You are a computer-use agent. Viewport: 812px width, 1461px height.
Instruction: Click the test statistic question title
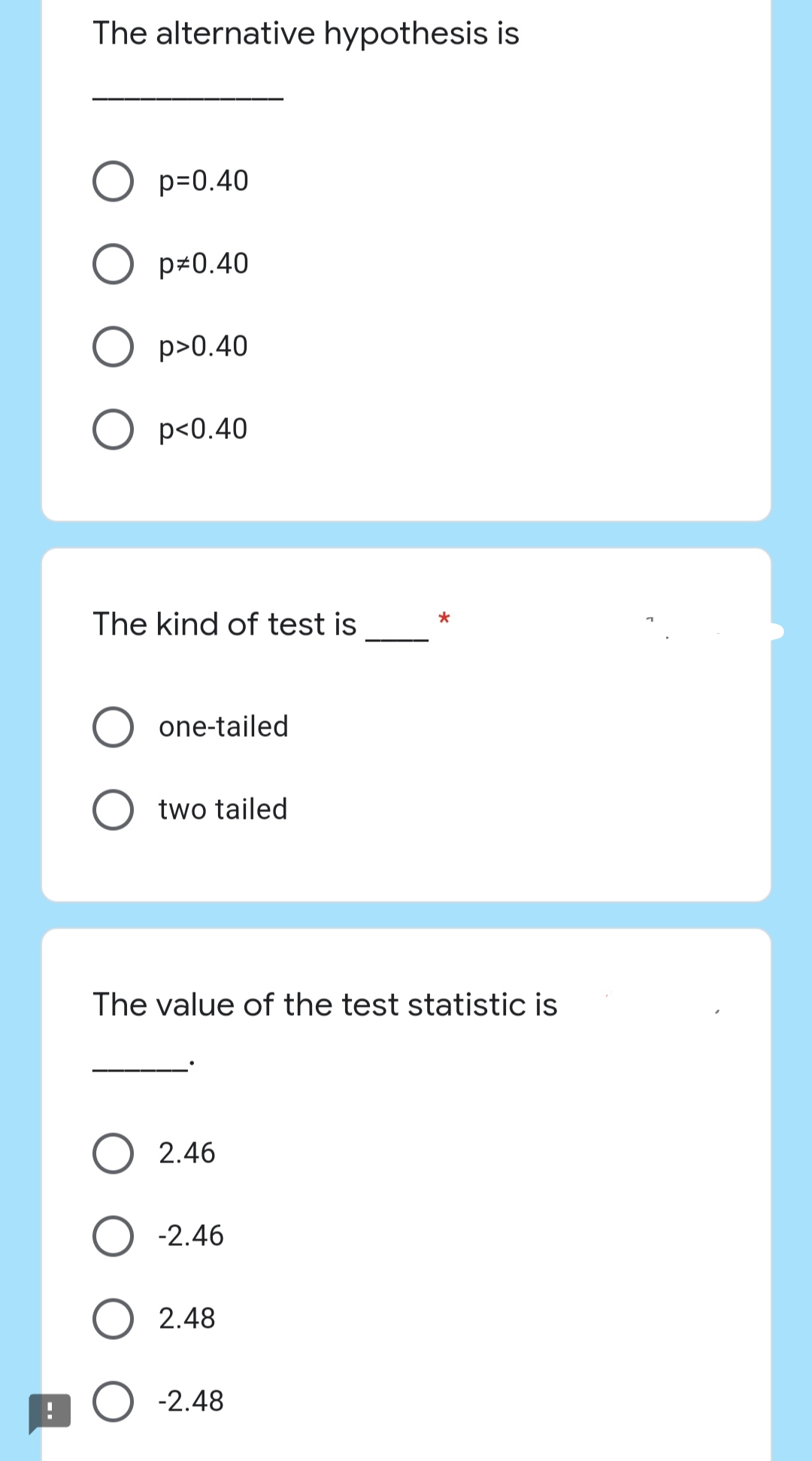click(x=324, y=1004)
